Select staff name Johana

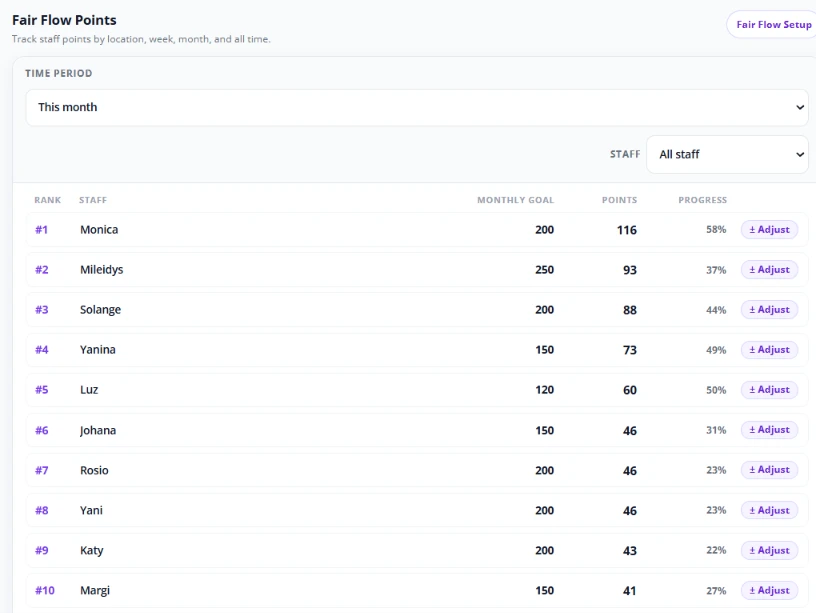(97, 430)
